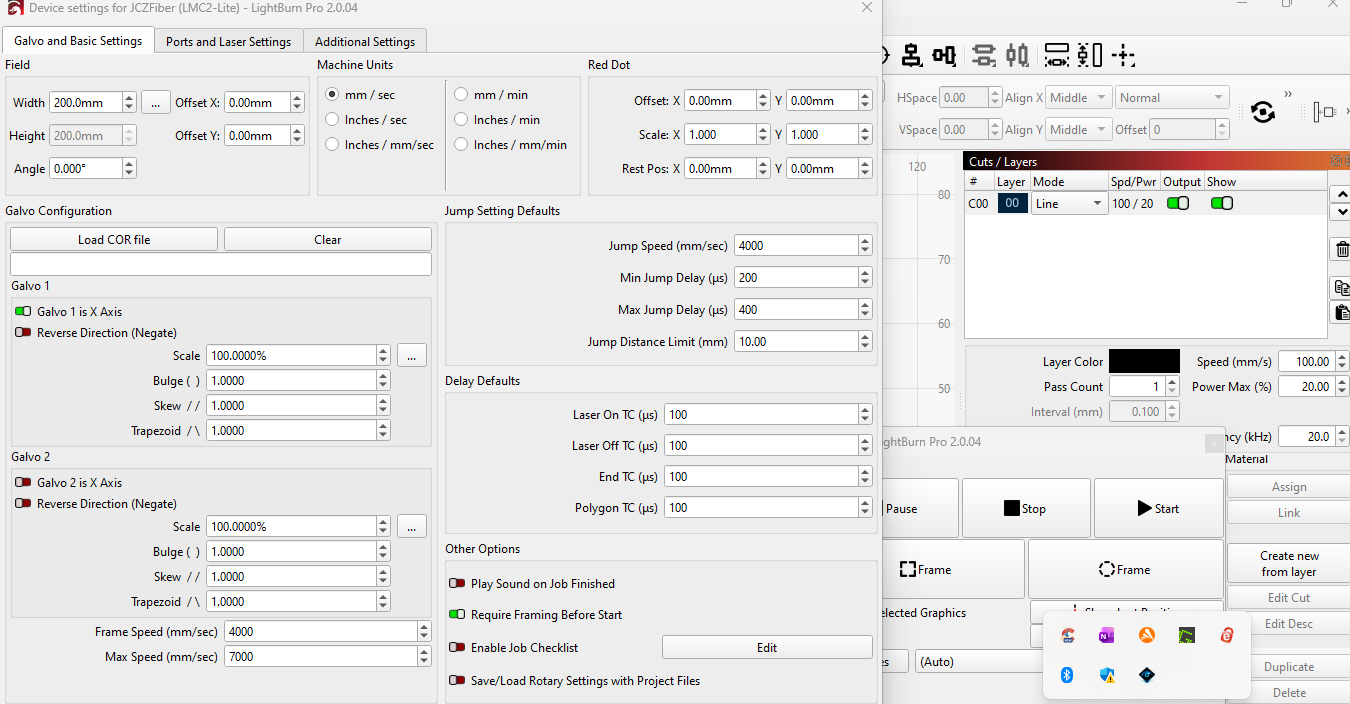Enable 'Play Sound on Job Finished'
This screenshot has width=1350, height=704.
point(457,584)
